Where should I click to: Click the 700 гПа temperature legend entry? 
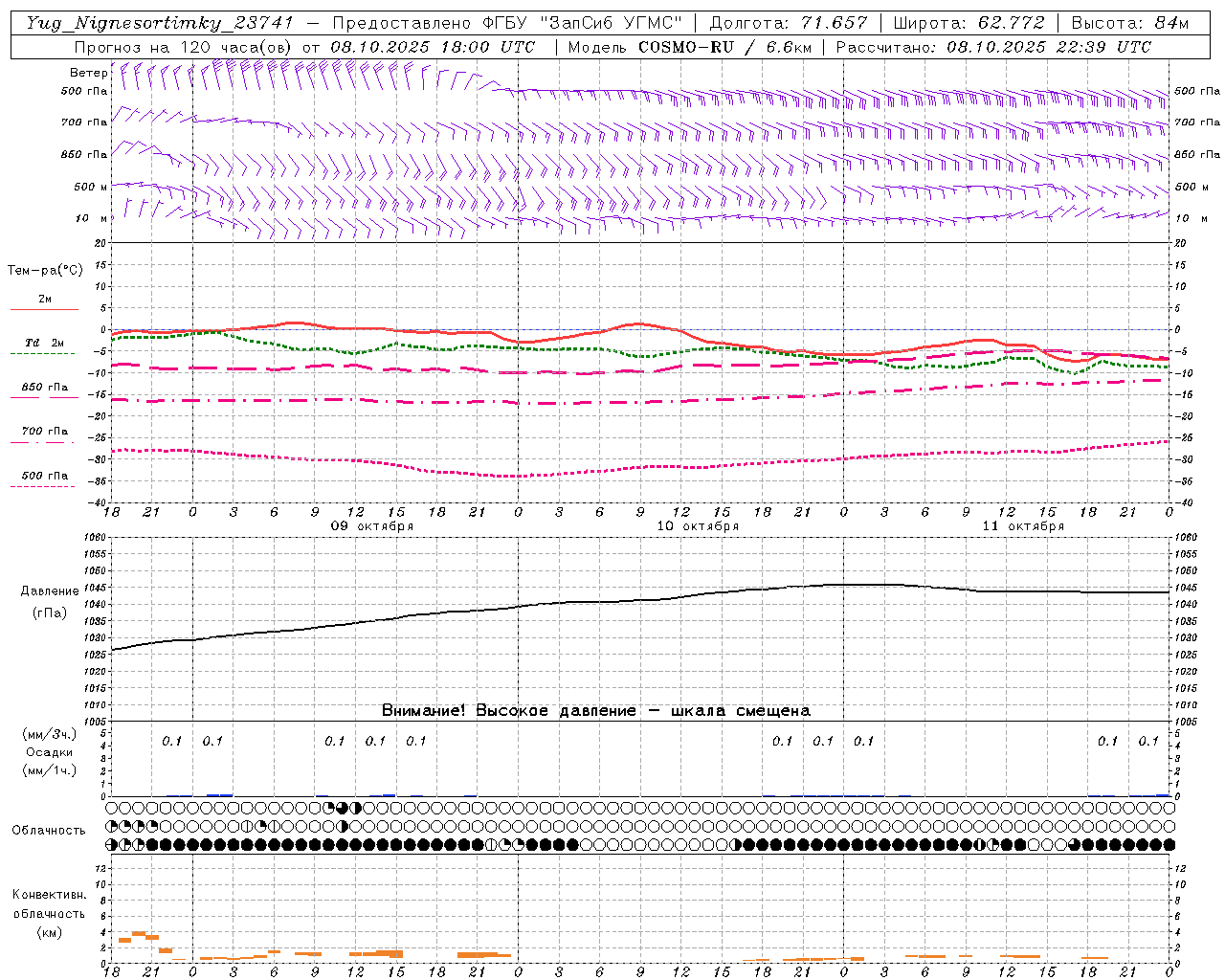(x=45, y=432)
